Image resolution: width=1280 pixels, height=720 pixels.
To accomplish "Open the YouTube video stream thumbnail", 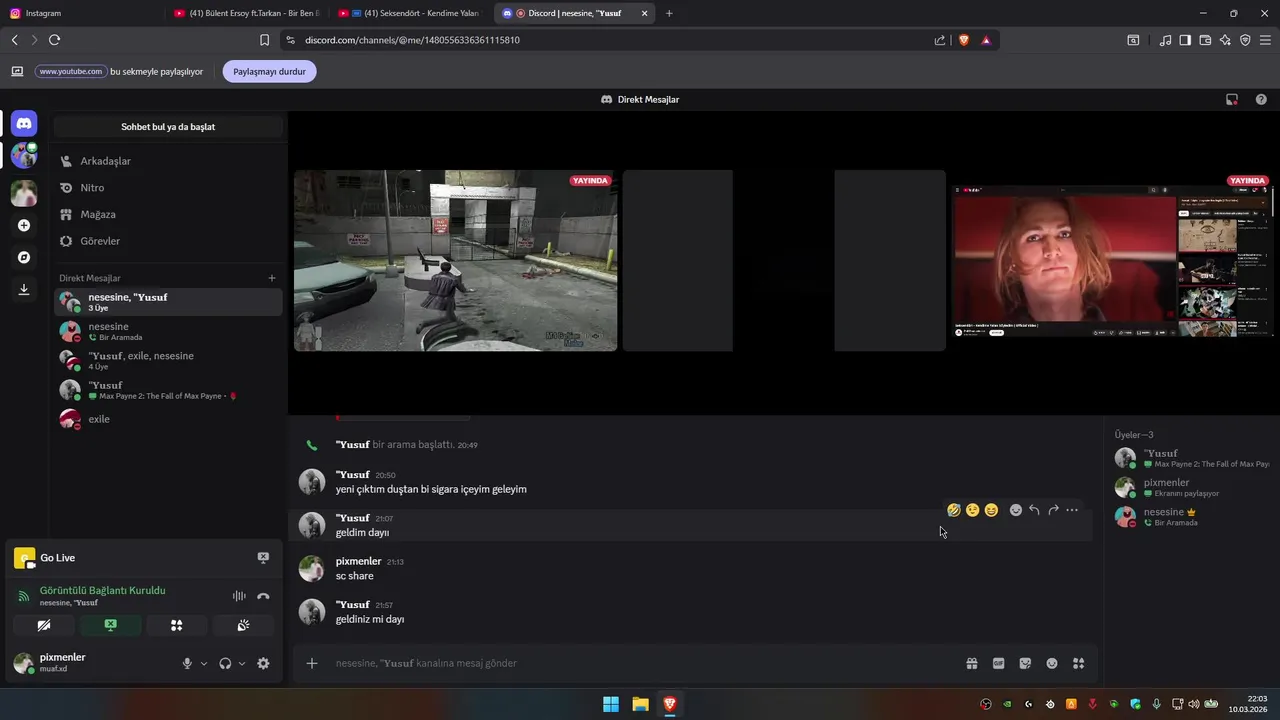I will [x=1112, y=261].
